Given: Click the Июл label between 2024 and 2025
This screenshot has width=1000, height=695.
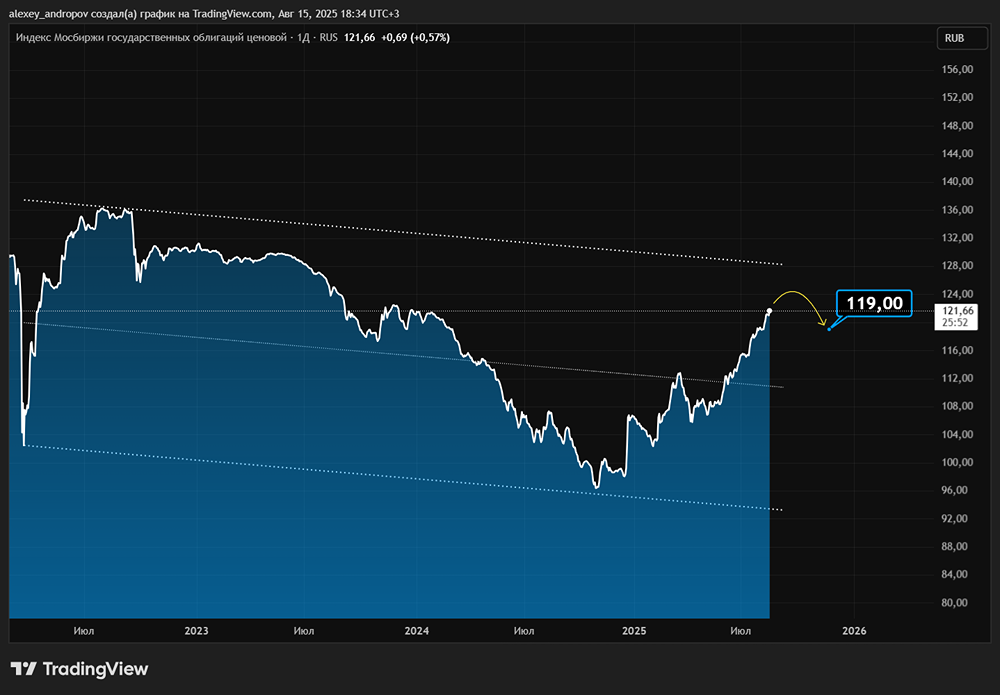Looking at the screenshot, I should coord(524,631).
